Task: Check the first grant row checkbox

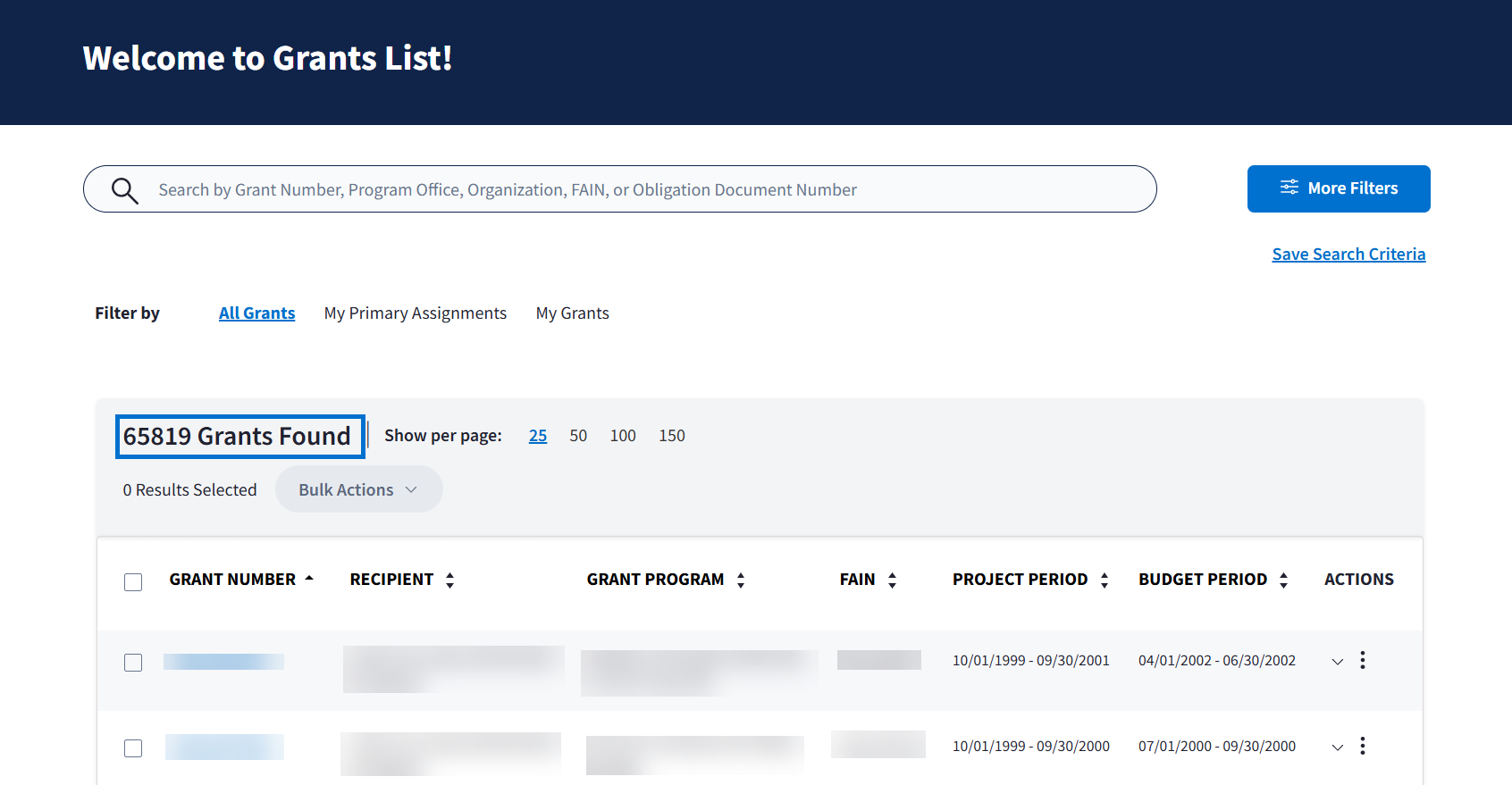Action: [133, 663]
